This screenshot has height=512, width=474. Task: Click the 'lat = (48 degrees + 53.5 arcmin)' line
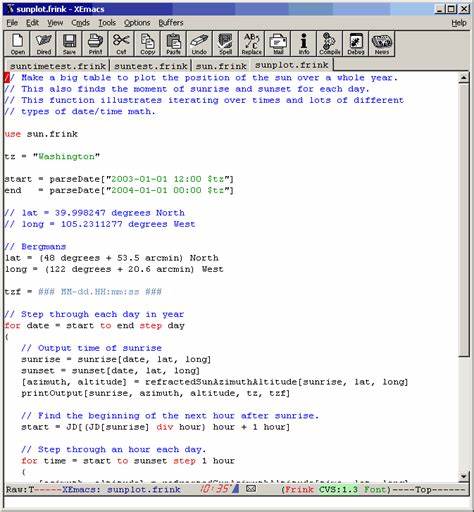pos(111,258)
